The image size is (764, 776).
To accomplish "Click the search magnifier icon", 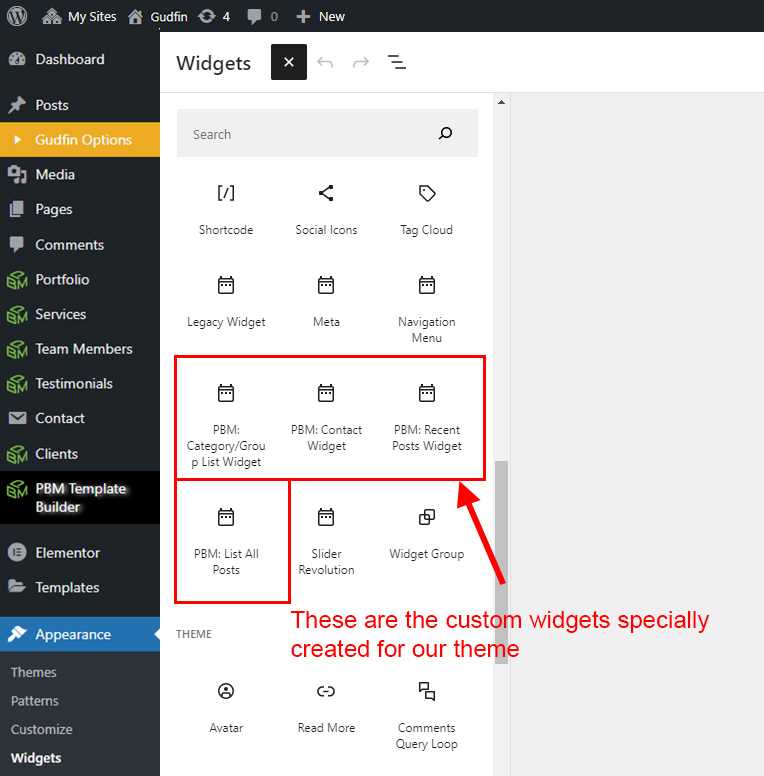I will [446, 134].
